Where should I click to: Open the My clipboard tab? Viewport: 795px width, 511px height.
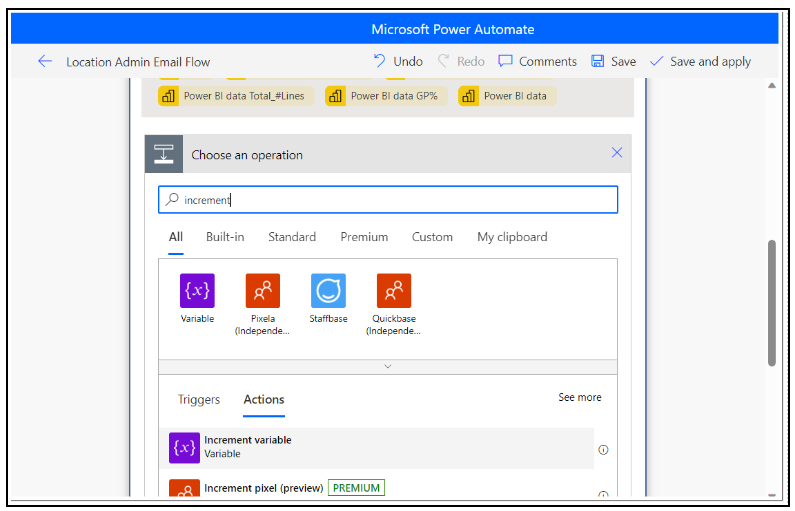(512, 237)
